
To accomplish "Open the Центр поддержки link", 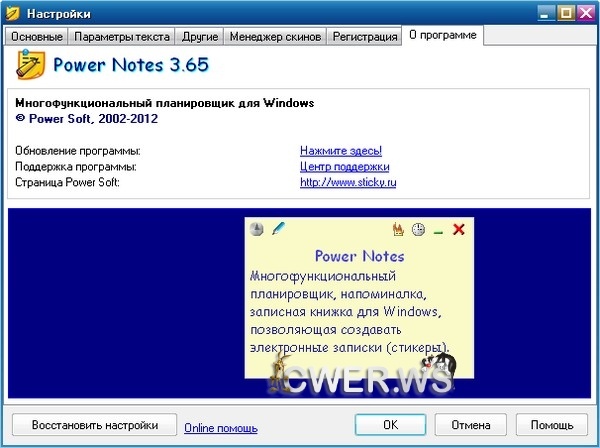I will (x=344, y=166).
